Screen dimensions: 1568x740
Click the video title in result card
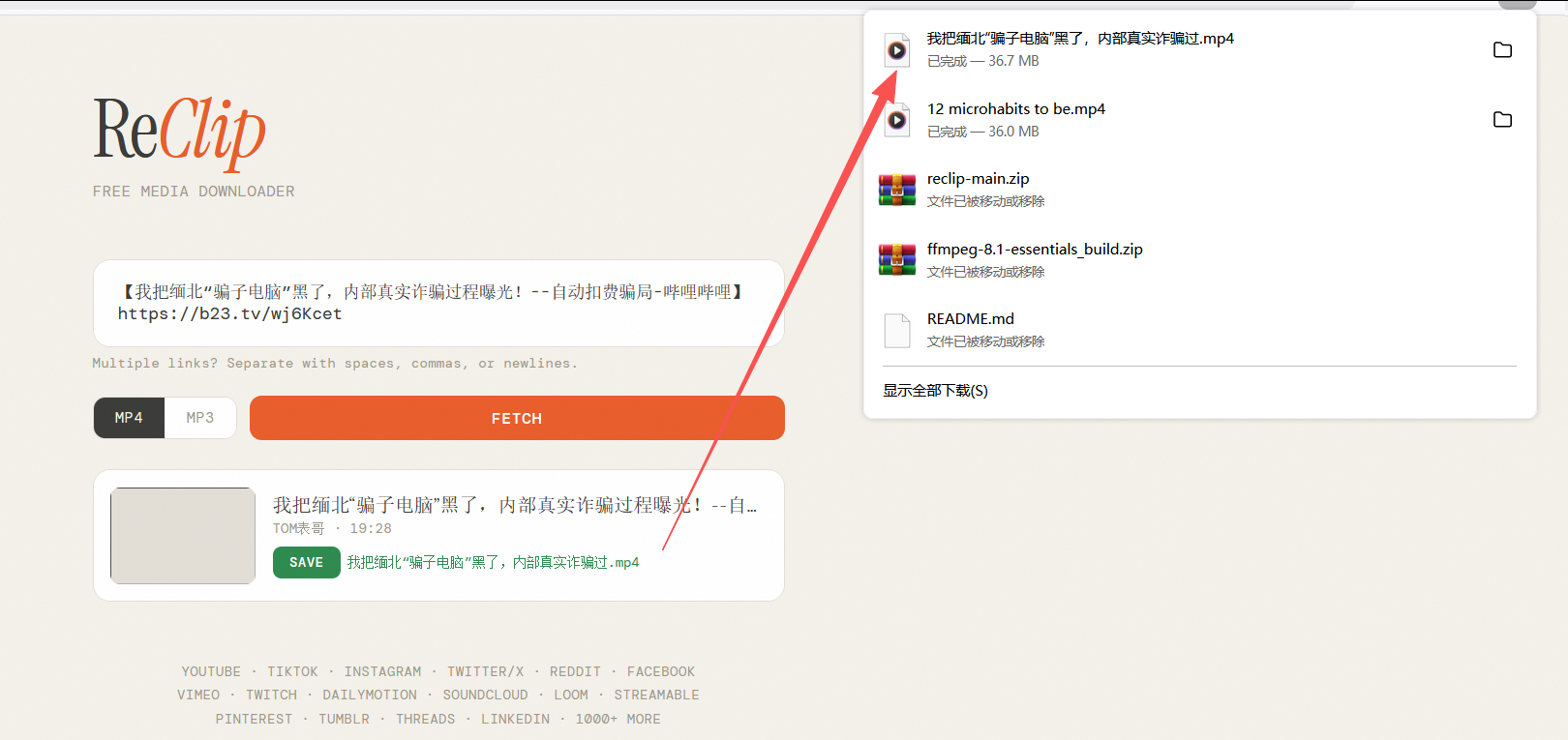point(515,505)
